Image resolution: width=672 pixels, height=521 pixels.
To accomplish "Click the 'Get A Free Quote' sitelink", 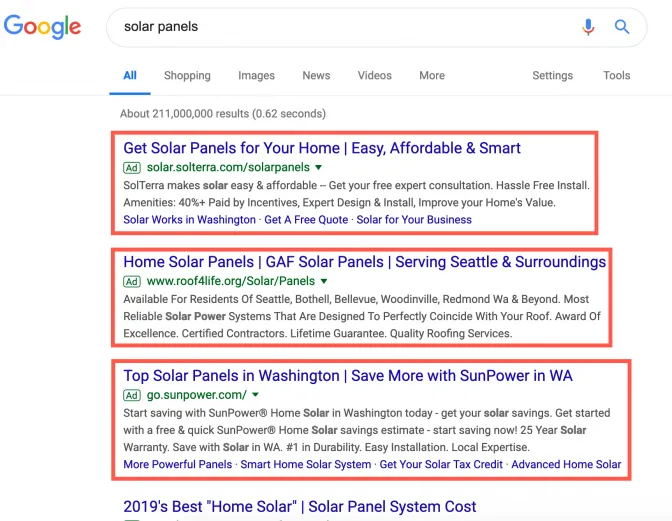I will click(306, 220).
